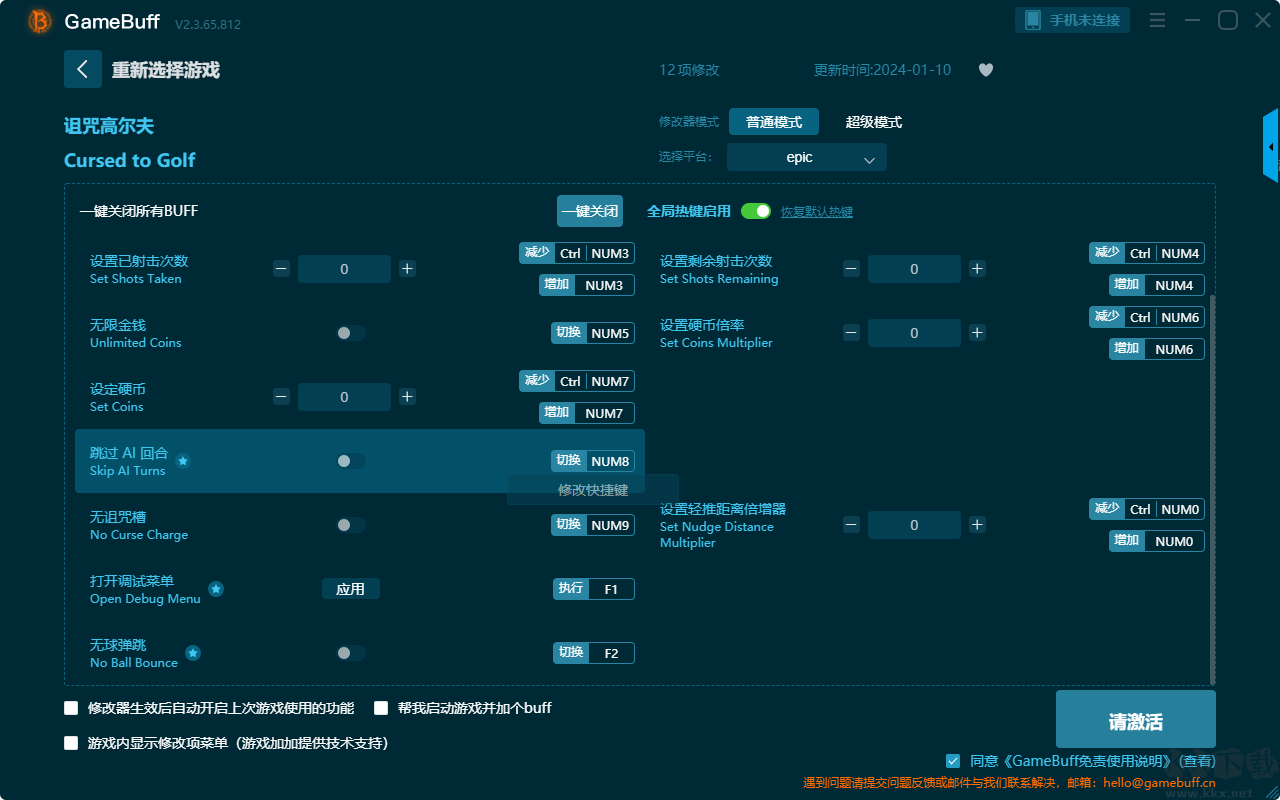The width and height of the screenshot is (1280, 800).
Task: Click NUM6 increase hotkey button
Action: 1157,349
